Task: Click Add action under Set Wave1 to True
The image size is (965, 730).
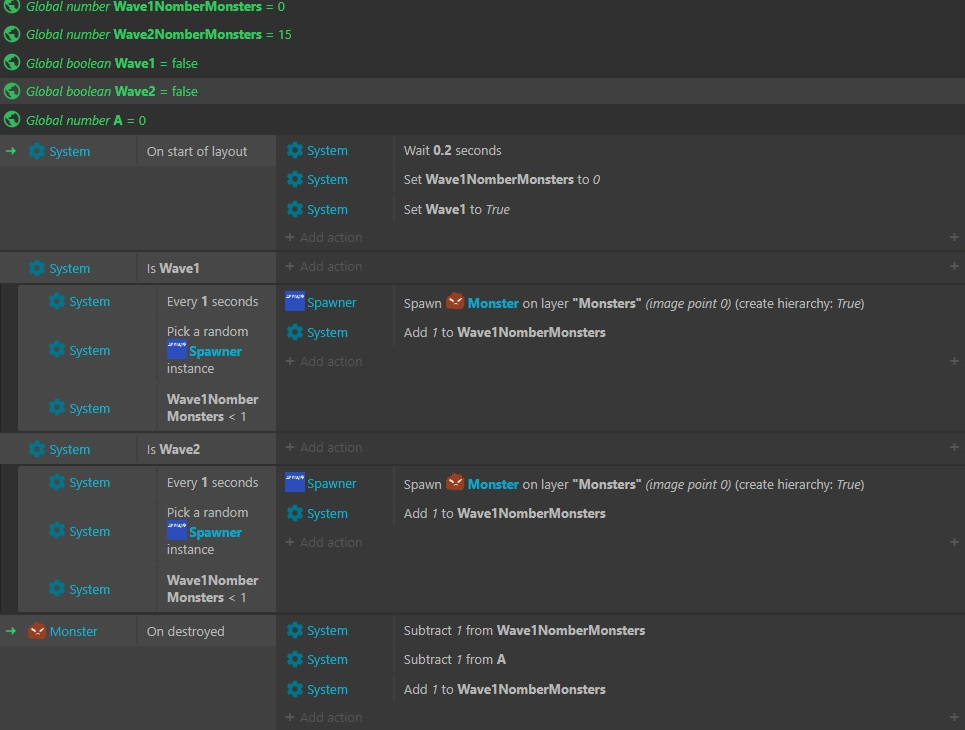Action: click(x=330, y=238)
